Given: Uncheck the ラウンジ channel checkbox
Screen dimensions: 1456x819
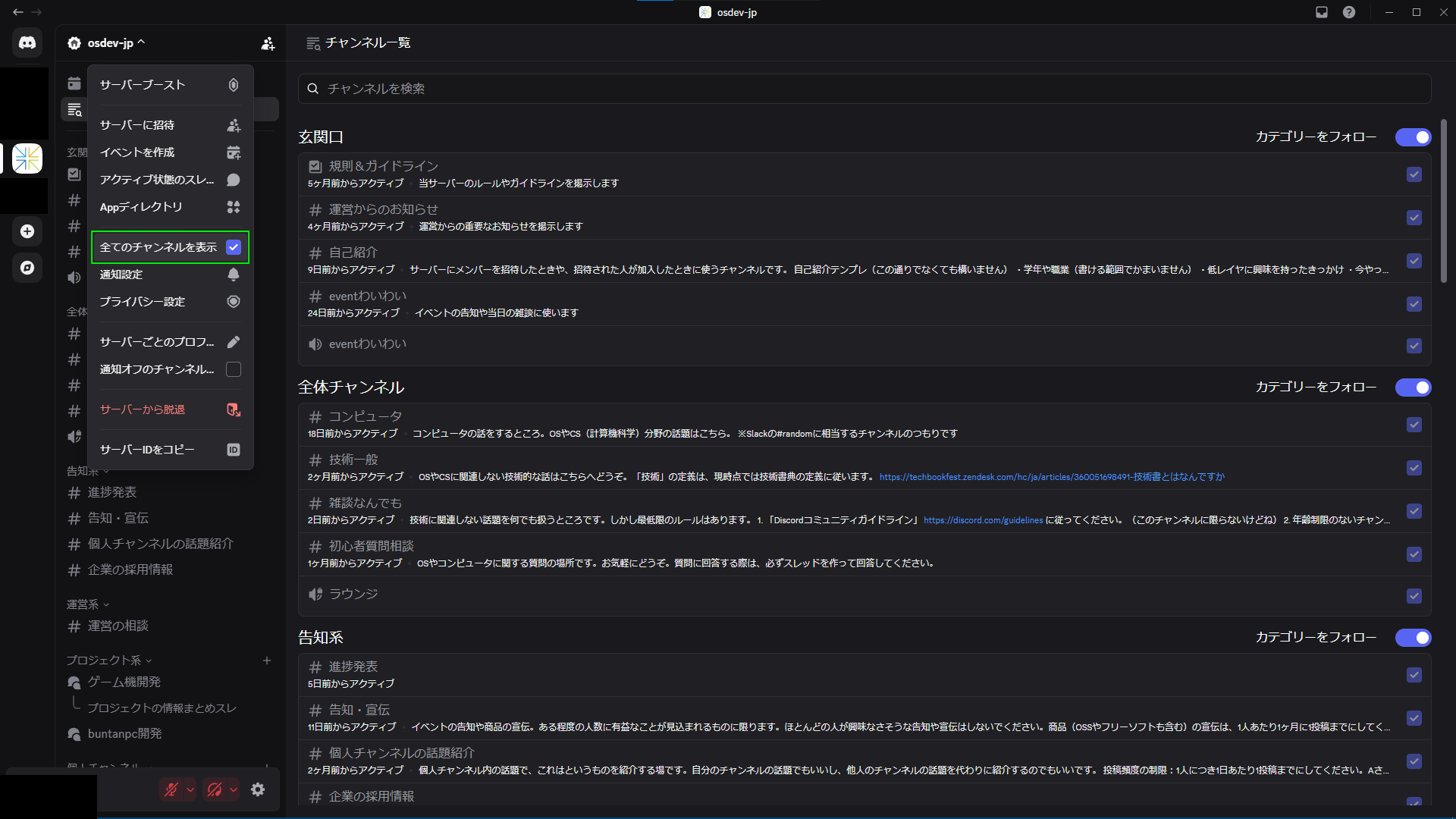Looking at the screenshot, I should (1414, 596).
